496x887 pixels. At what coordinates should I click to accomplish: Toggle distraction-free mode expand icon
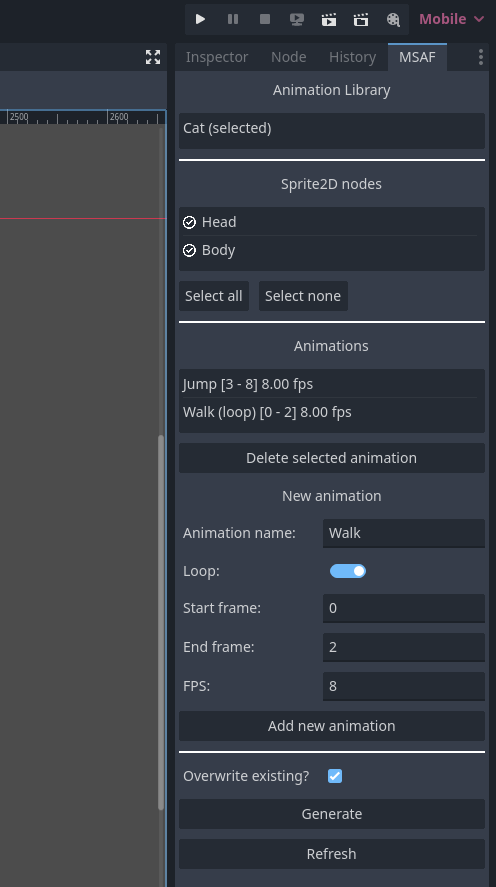(153, 57)
